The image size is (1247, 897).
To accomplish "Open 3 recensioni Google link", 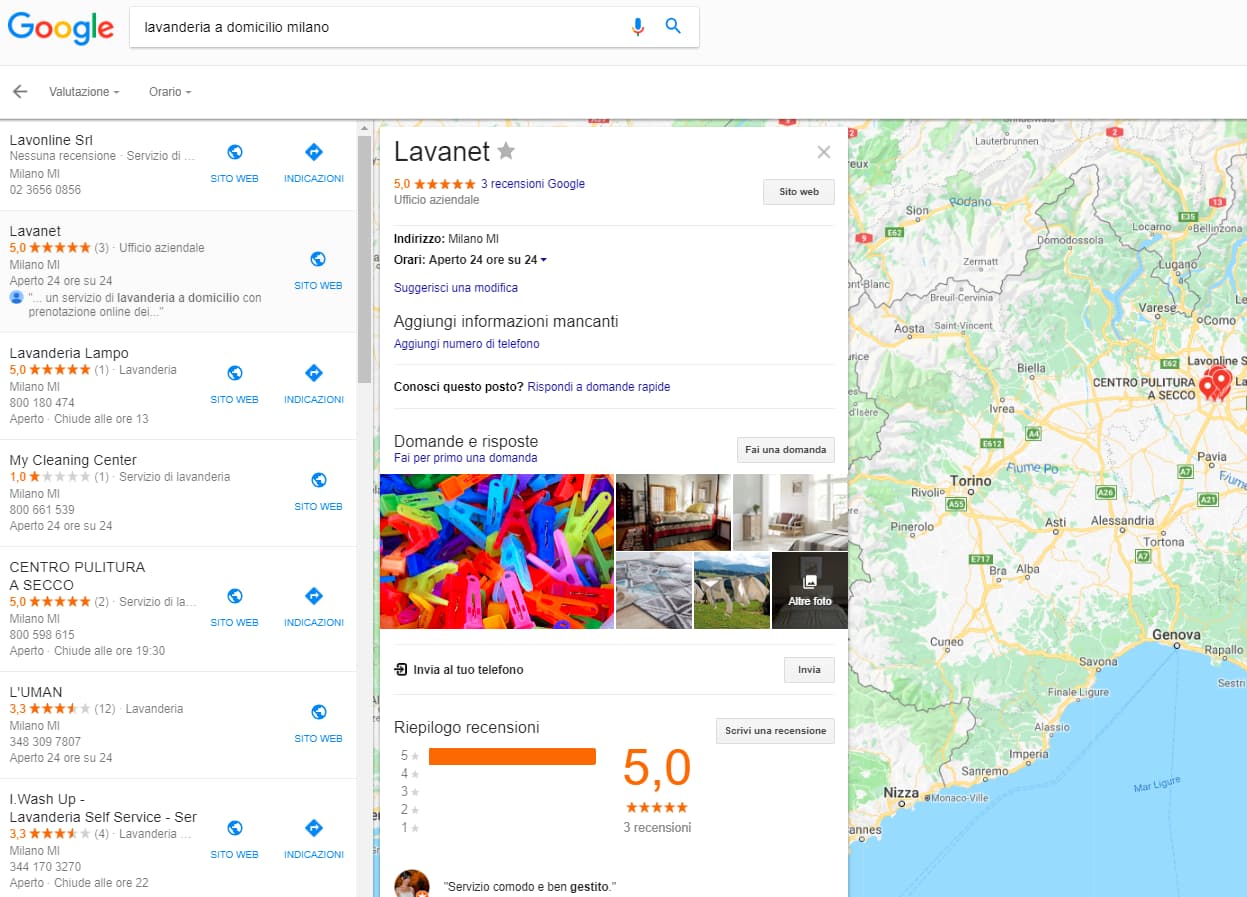I will click(533, 184).
